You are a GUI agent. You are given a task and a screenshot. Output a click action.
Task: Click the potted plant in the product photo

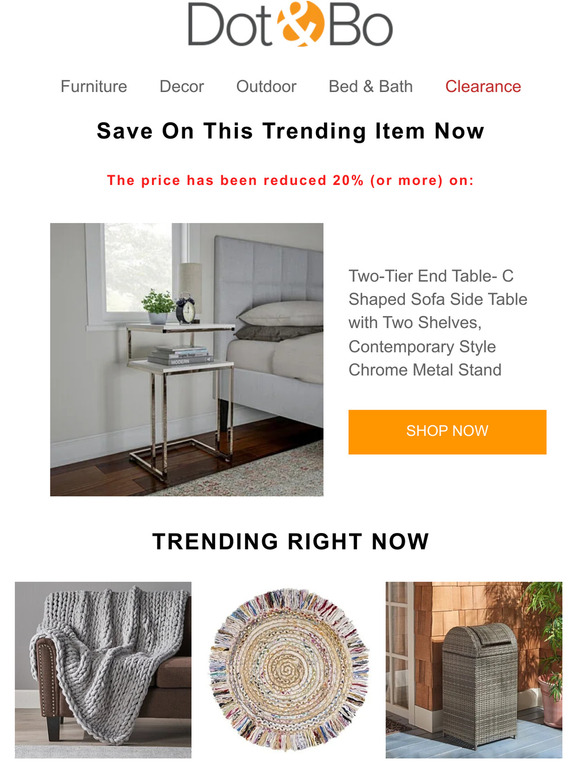tap(158, 307)
